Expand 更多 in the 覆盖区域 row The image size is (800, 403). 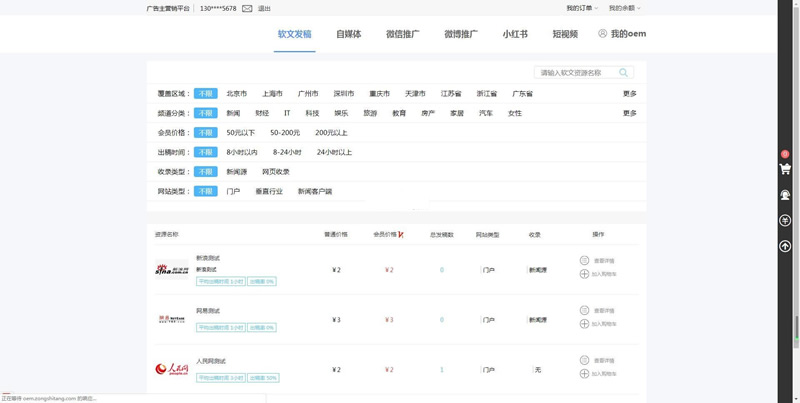629,94
